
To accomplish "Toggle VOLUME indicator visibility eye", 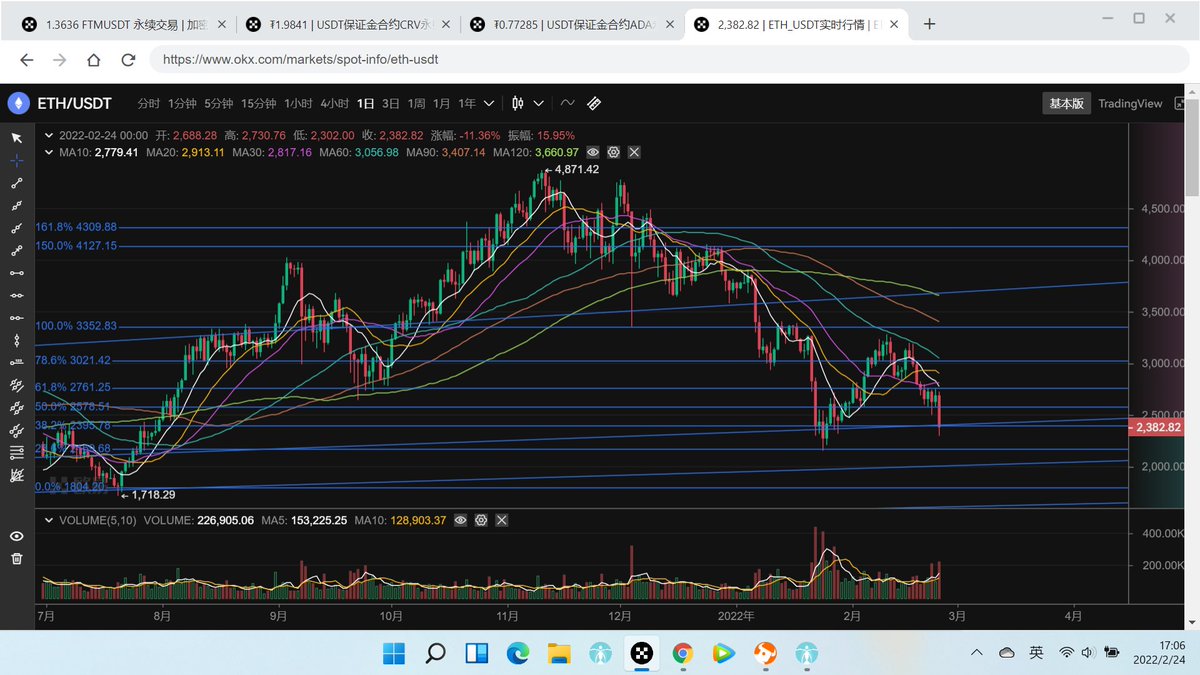I will (461, 520).
